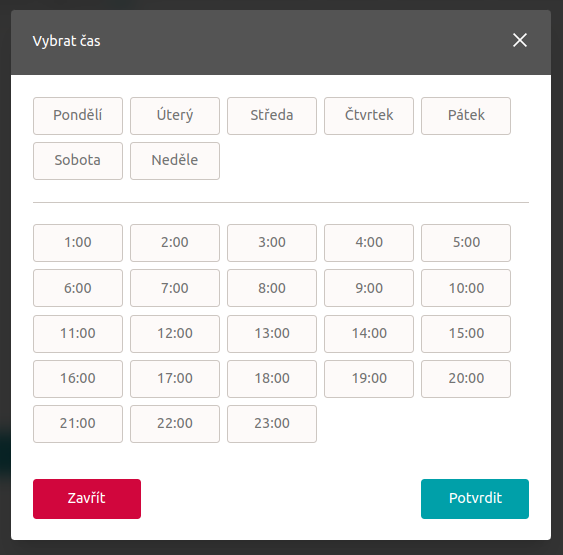
Task: Pick the Čtvrtek day option
Action: pyautogui.click(x=369, y=116)
